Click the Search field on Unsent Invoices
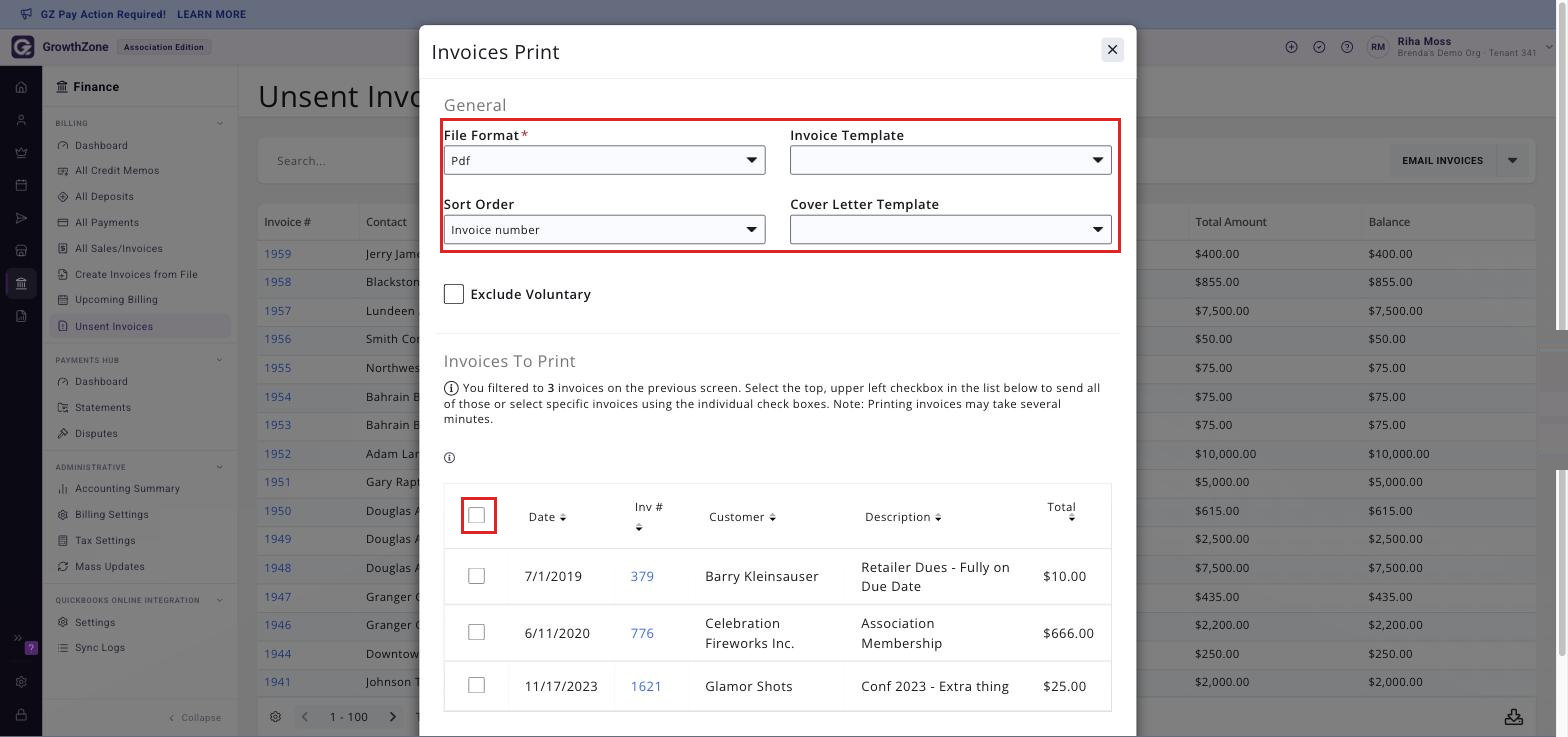The height and width of the screenshot is (737, 1568). pyautogui.click(x=340, y=161)
